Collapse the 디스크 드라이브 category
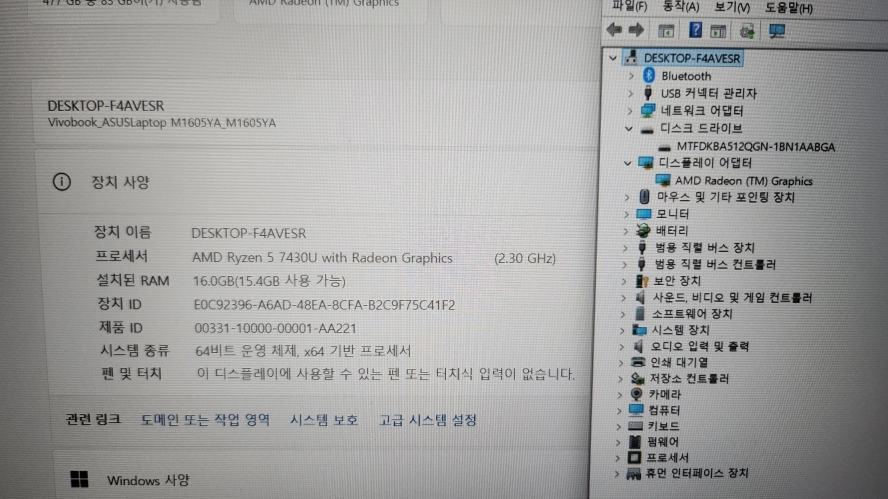The height and width of the screenshot is (499, 888). [x=629, y=129]
